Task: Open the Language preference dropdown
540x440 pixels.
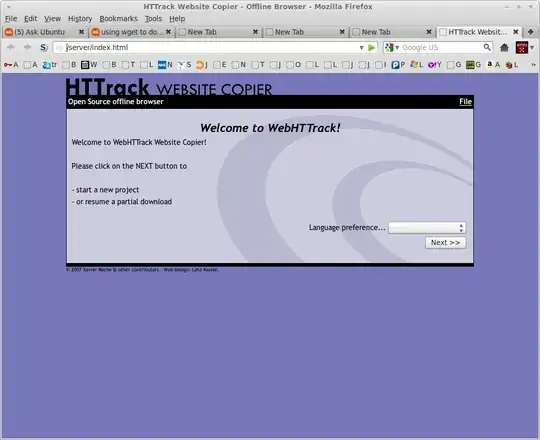Action: click(x=427, y=228)
